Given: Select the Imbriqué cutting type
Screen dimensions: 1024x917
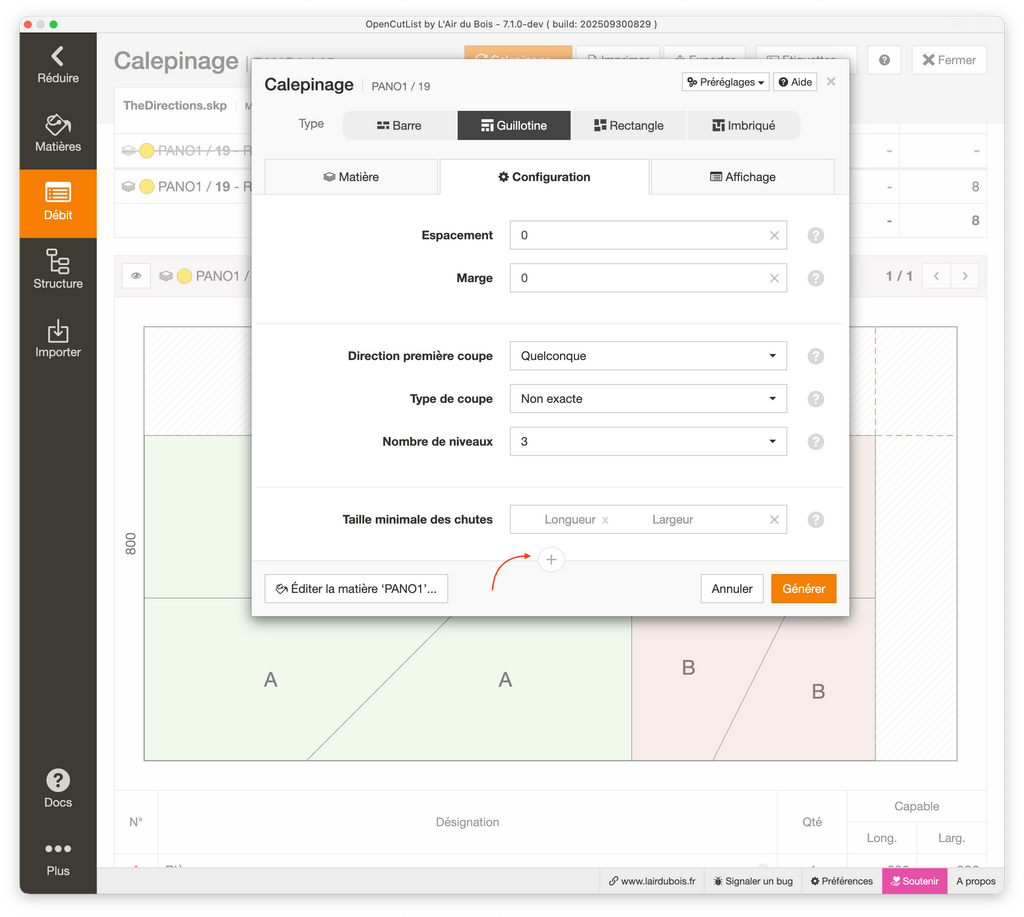Looking at the screenshot, I should click(x=744, y=125).
